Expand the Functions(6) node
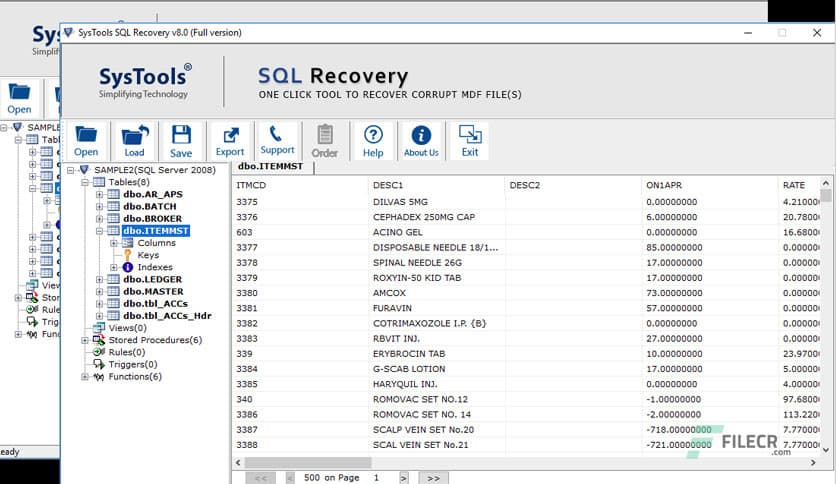 85,376
